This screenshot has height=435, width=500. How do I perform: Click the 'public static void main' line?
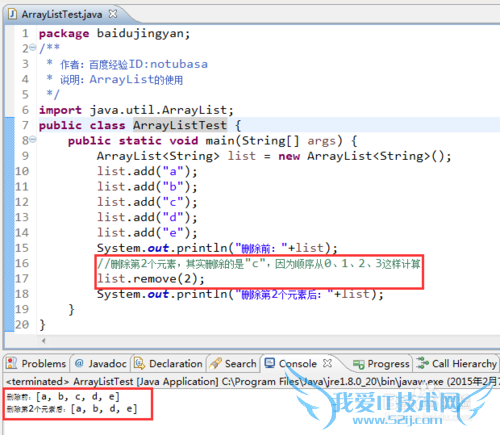[213, 140]
